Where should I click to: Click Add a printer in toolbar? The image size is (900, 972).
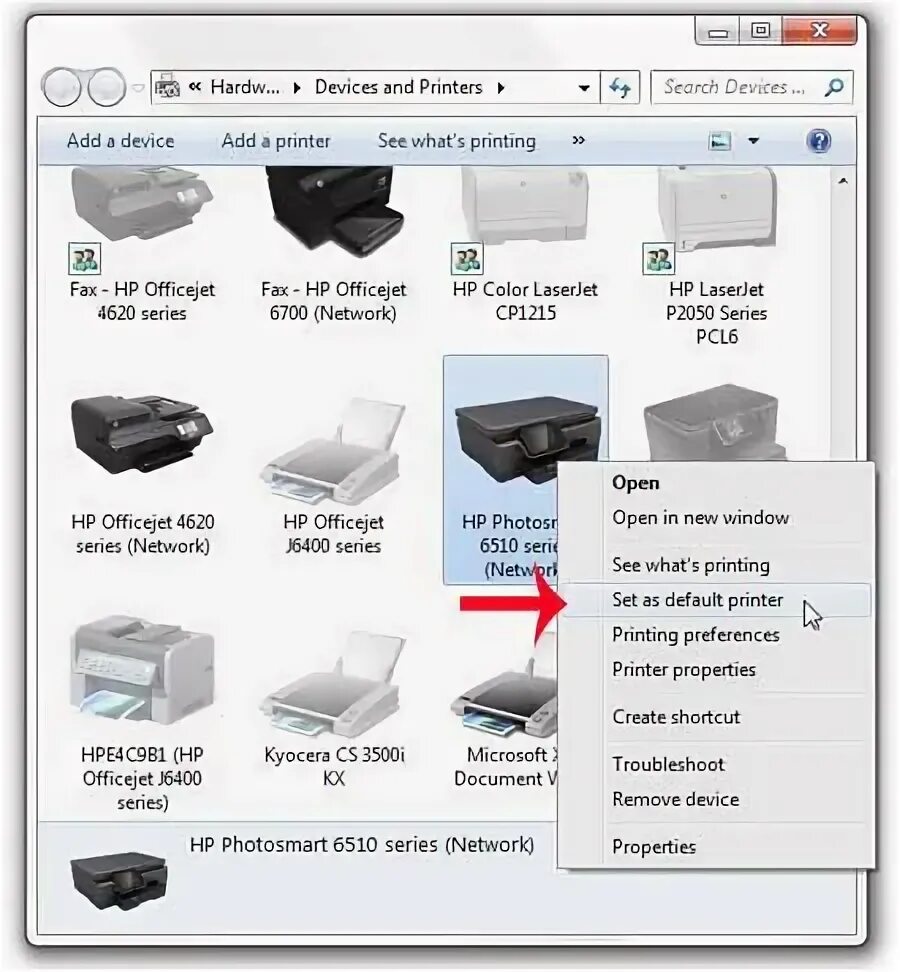pos(276,141)
